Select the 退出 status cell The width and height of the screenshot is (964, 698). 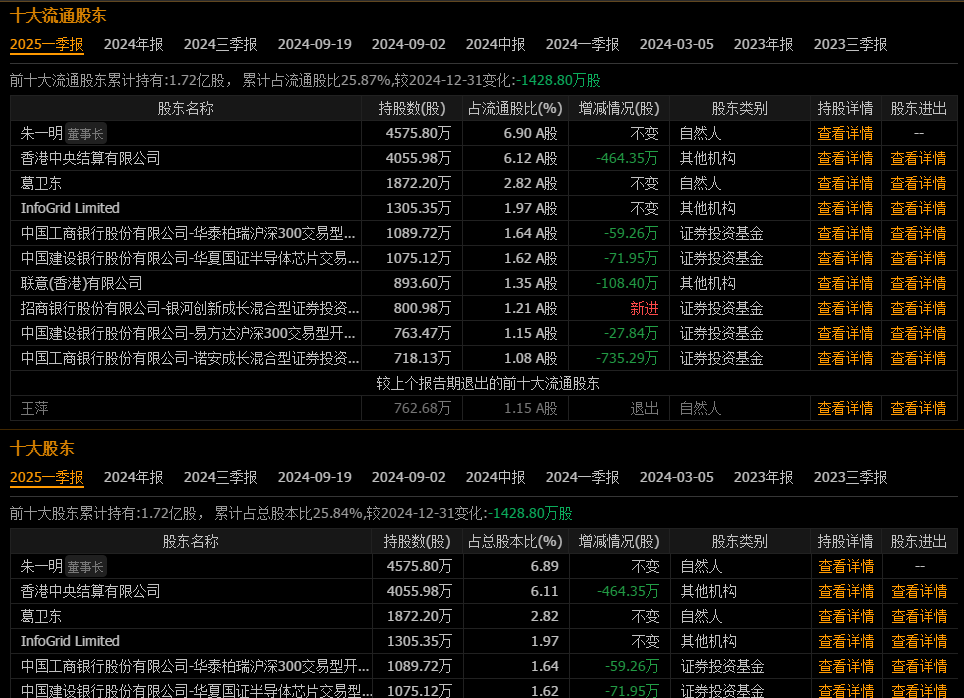point(644,408)
